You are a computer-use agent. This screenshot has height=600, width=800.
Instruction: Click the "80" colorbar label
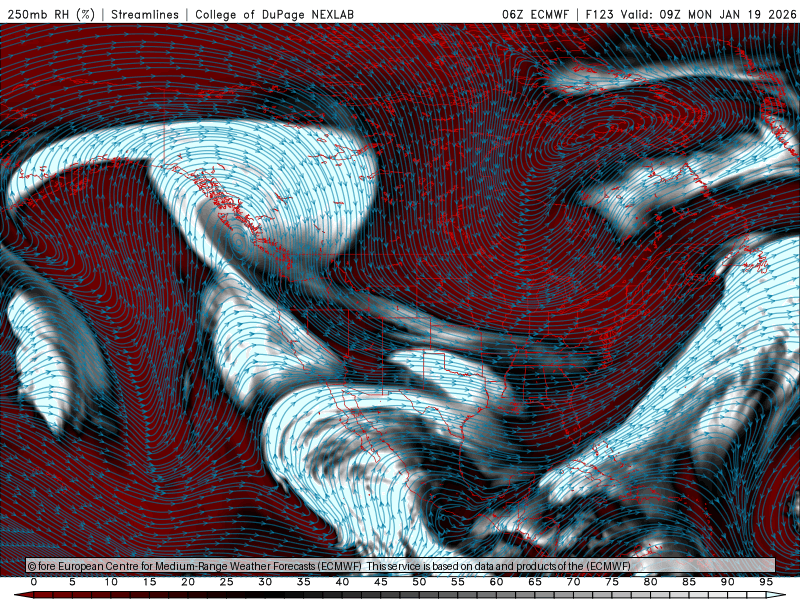coord(651,582)
